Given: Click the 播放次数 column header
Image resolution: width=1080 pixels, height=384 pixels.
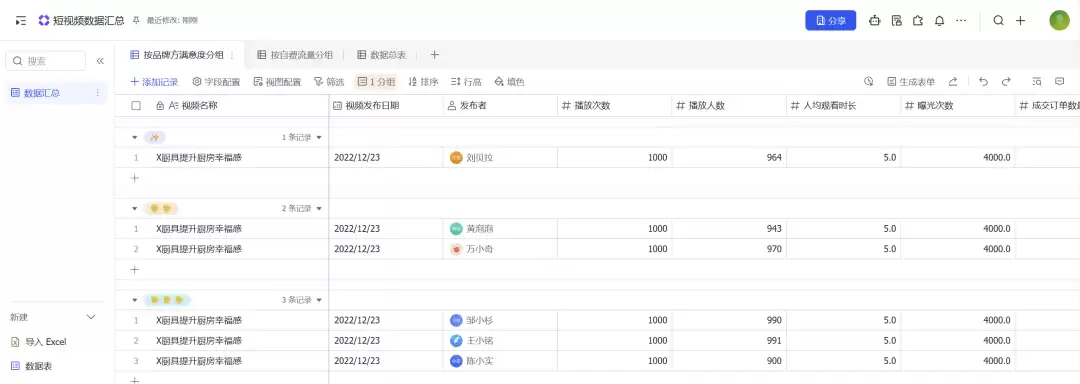Looking at the screenshot, I should (x=615, y=105).
